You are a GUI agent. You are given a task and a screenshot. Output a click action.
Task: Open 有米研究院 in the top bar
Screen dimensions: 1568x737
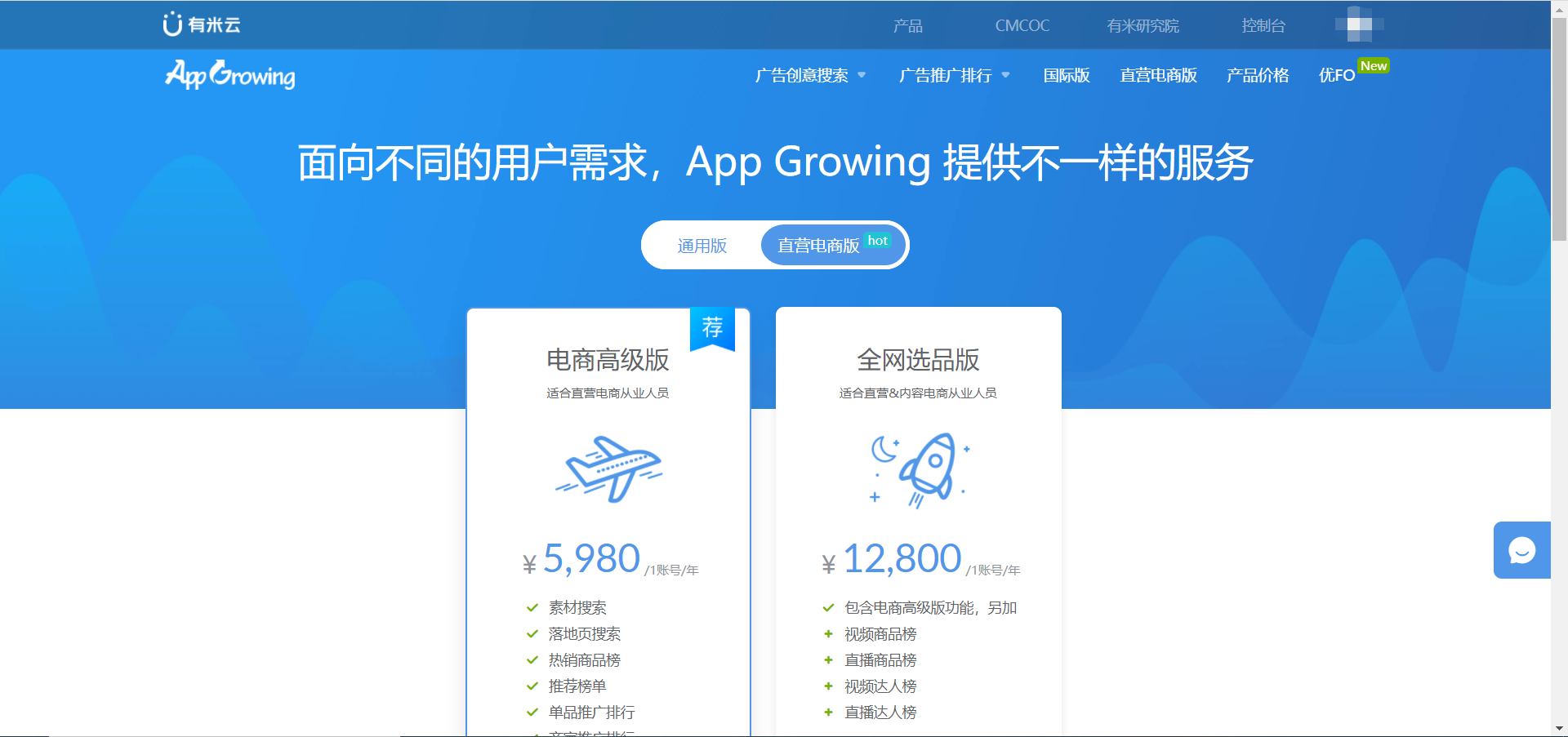click(x=1143, y=25)
